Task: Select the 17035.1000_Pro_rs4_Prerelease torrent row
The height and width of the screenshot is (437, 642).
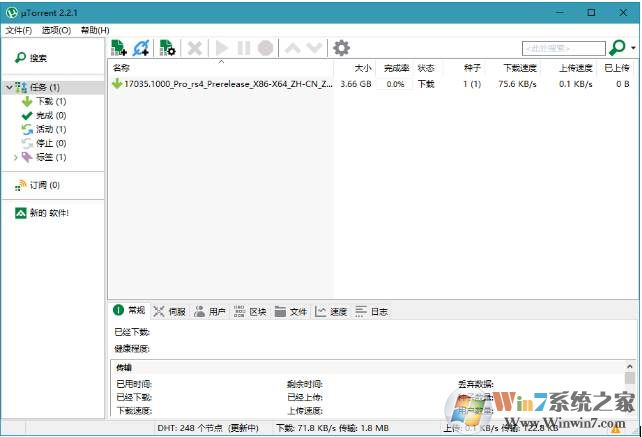Action: pos(372,84)
